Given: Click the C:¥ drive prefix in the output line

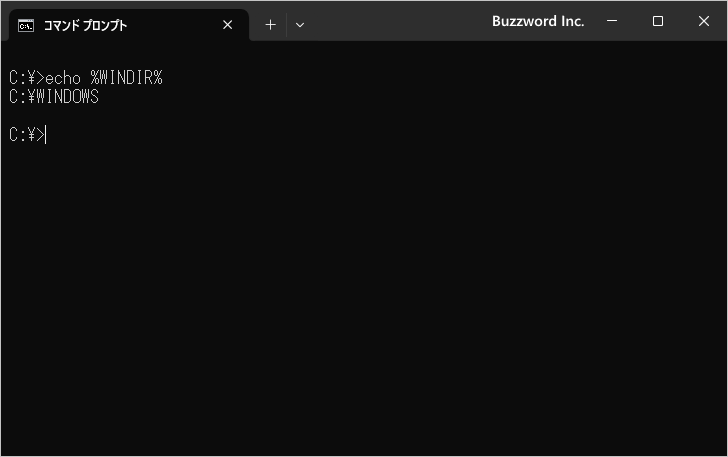Looking at the screenshot, I should tap(22, 97).
